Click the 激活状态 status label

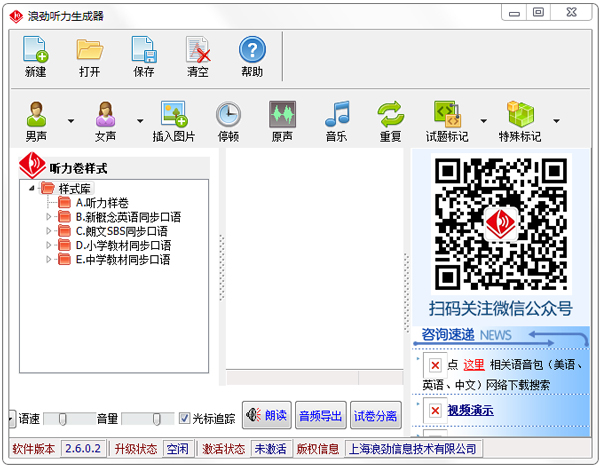pyautogui.click(x=223, y=449)
